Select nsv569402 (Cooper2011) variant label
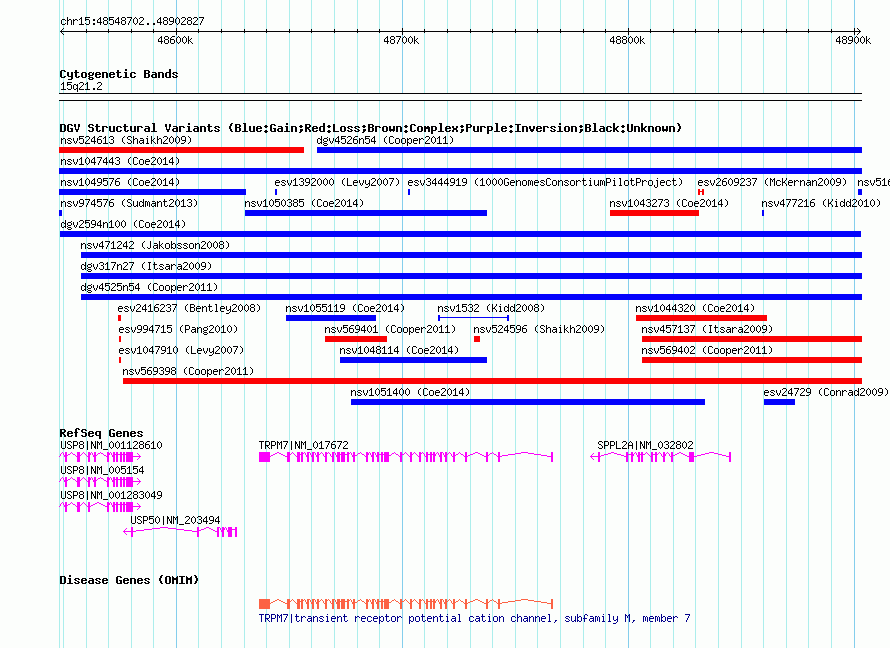Image resolution: width=890 pixels, height=648 pixels. point(707,350)
